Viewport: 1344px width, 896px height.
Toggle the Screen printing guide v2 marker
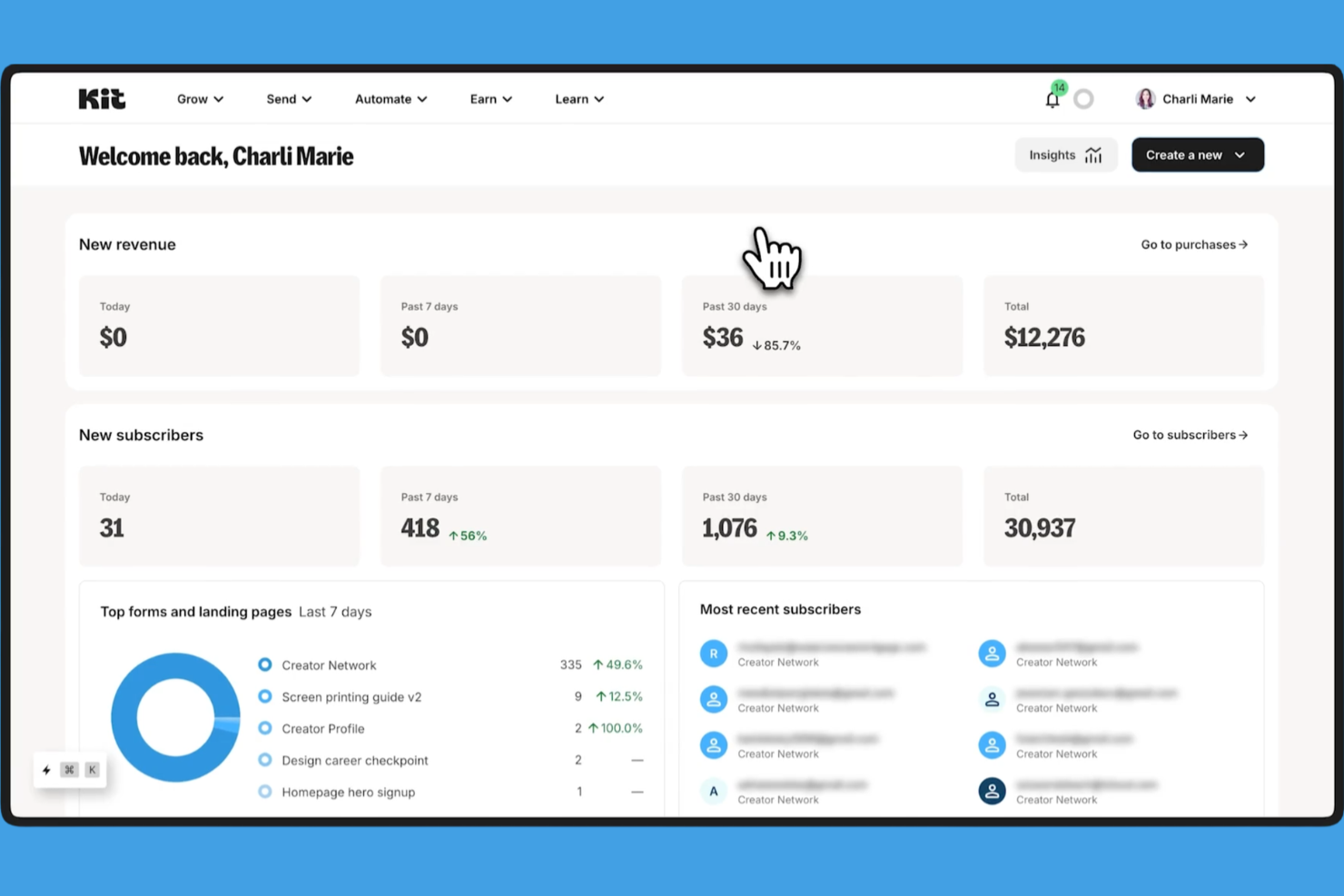click(x=264, y=696)
